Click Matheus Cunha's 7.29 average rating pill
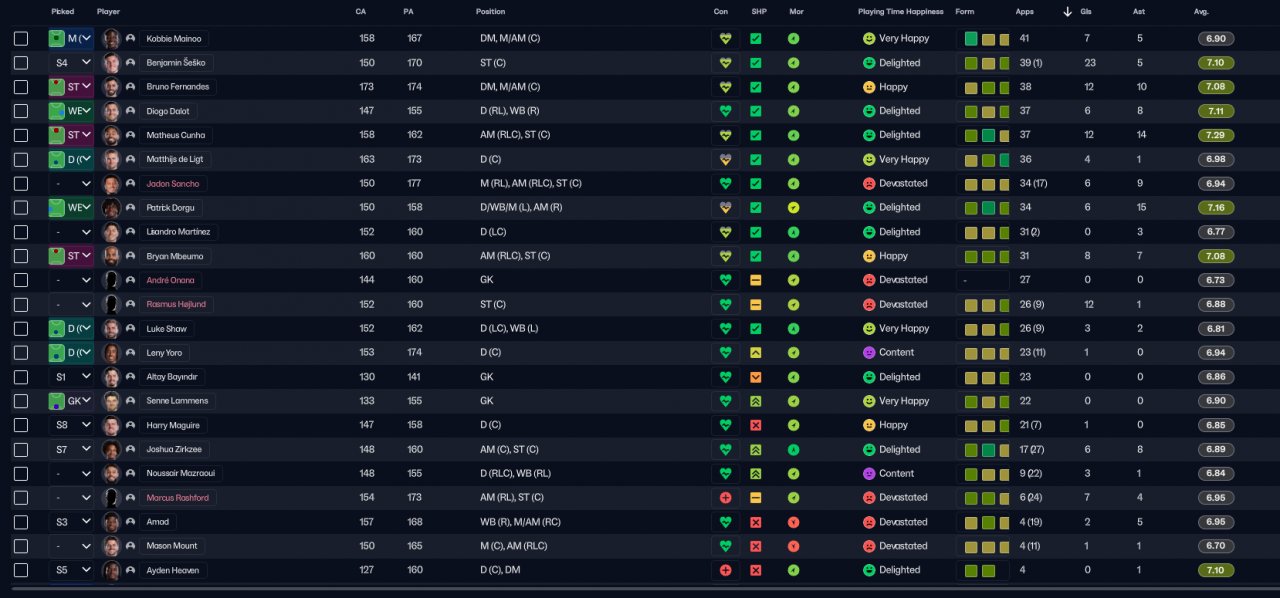1280x598 pixels. coord(1216,135)
